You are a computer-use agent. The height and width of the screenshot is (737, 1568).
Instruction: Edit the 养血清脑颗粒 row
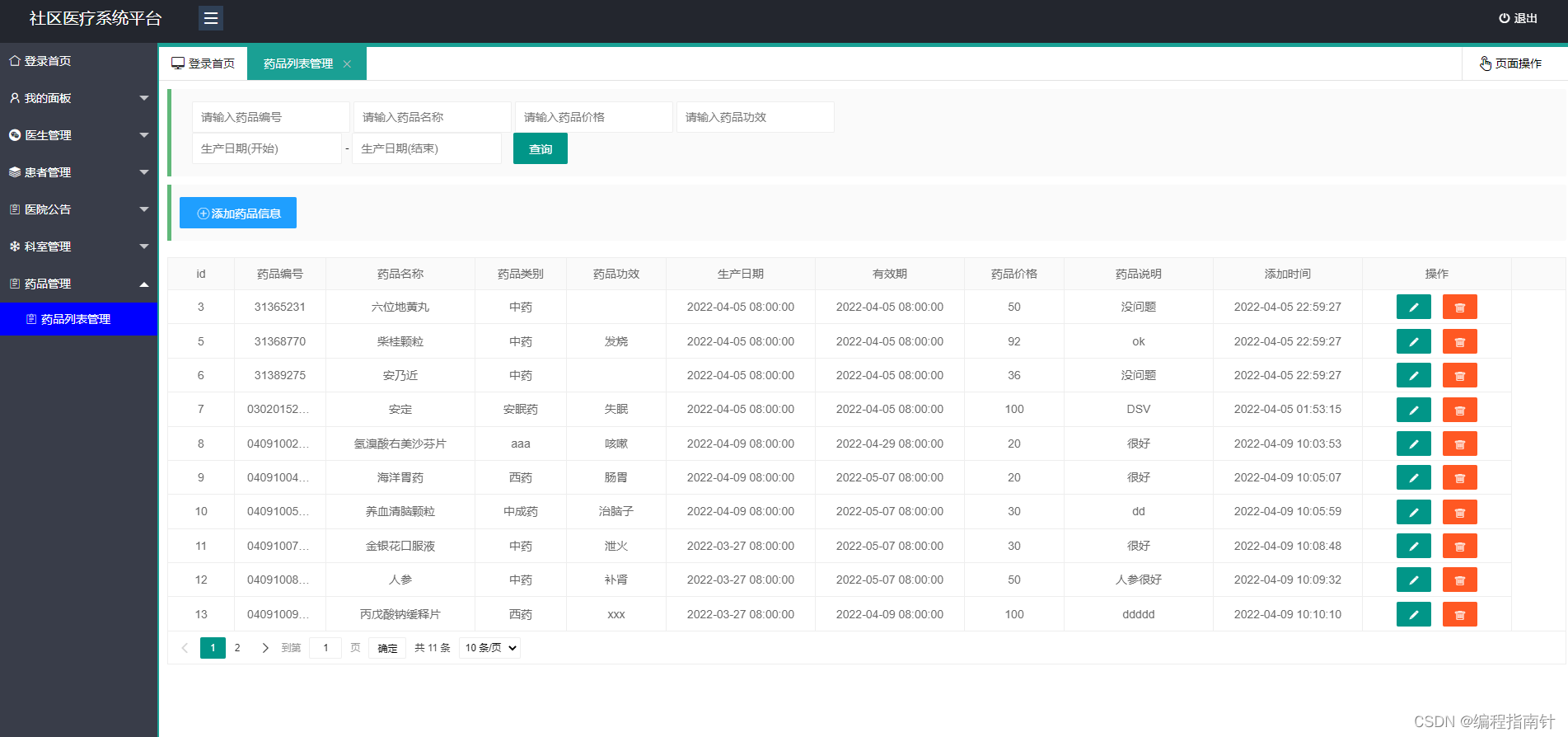[x=1413, y=512]
